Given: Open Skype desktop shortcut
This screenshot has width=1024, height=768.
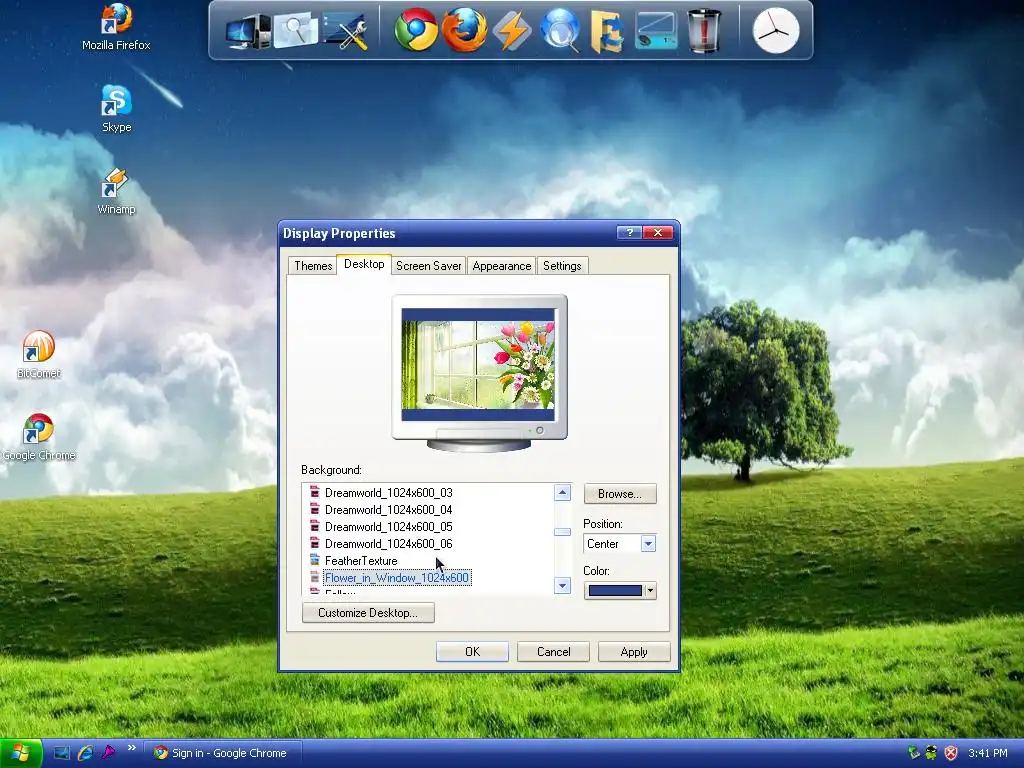Looking at the screenshot, I should point(116,109).
